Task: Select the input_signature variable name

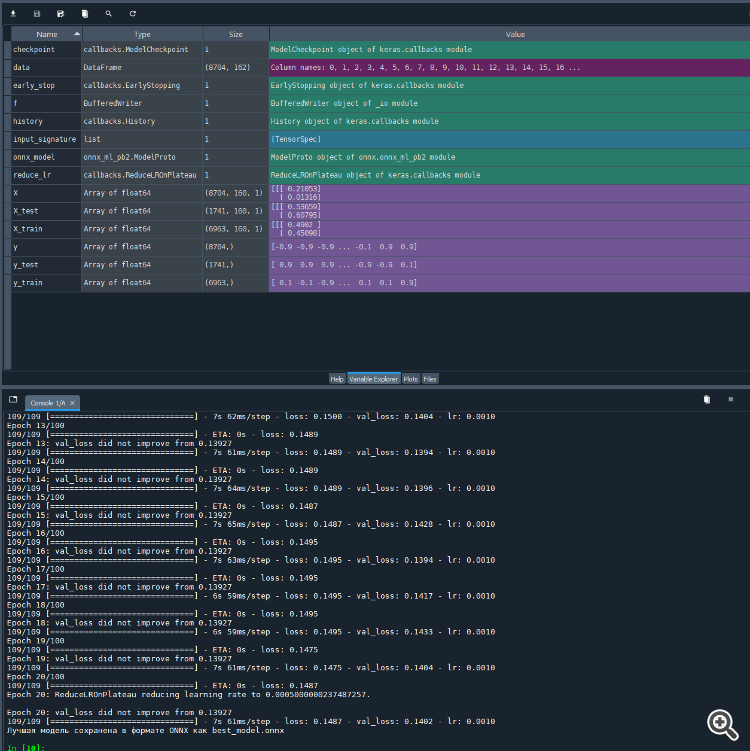Action: 46,139
